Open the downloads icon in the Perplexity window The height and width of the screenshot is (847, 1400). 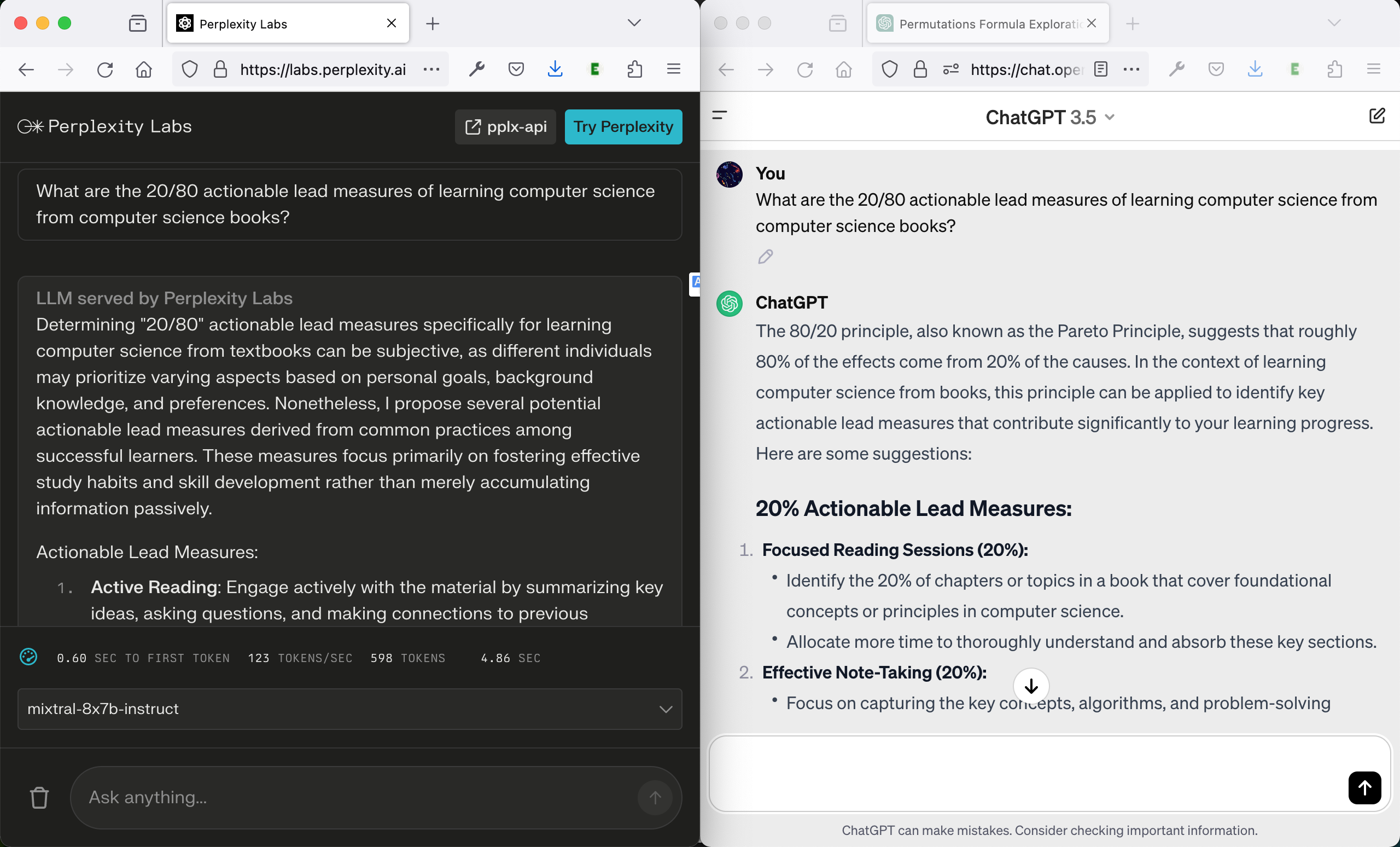coord(555,69)
